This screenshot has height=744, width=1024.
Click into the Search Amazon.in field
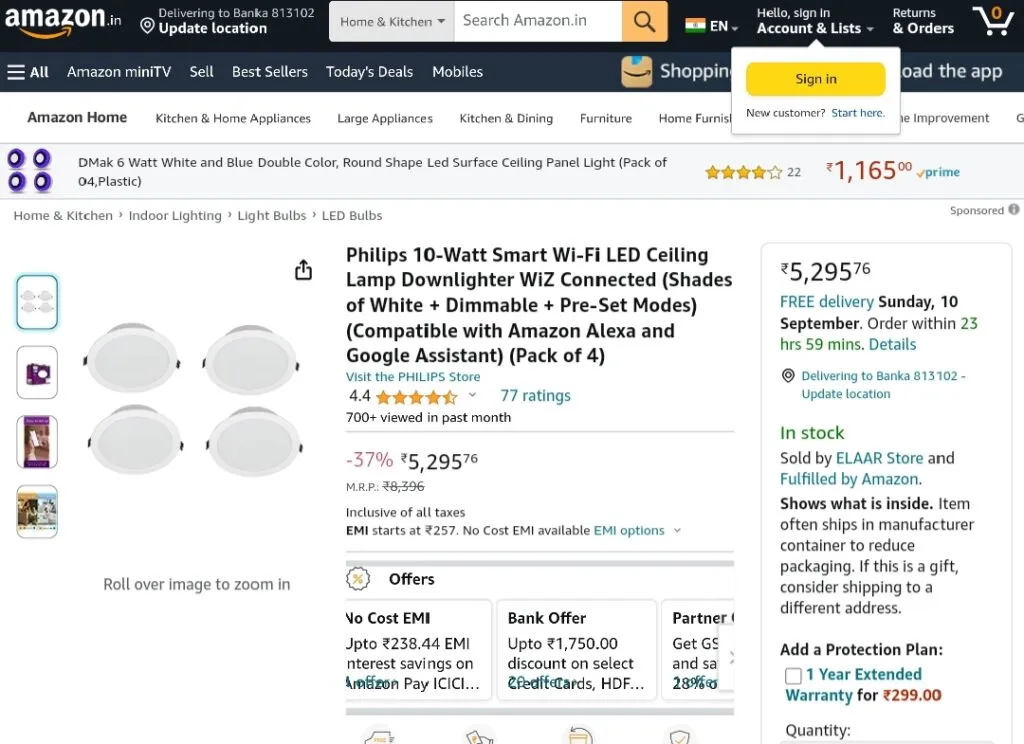(x=538, y=21)
